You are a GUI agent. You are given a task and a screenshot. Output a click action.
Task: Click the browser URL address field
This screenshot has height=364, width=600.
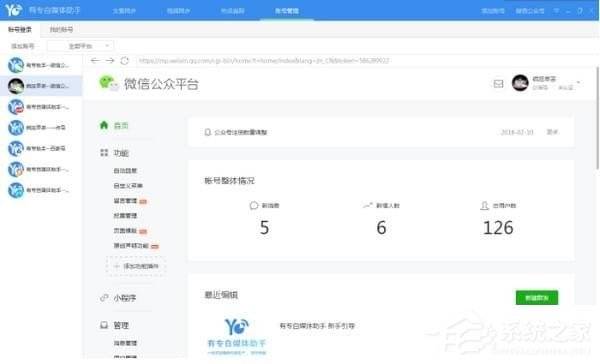(364, 60)
